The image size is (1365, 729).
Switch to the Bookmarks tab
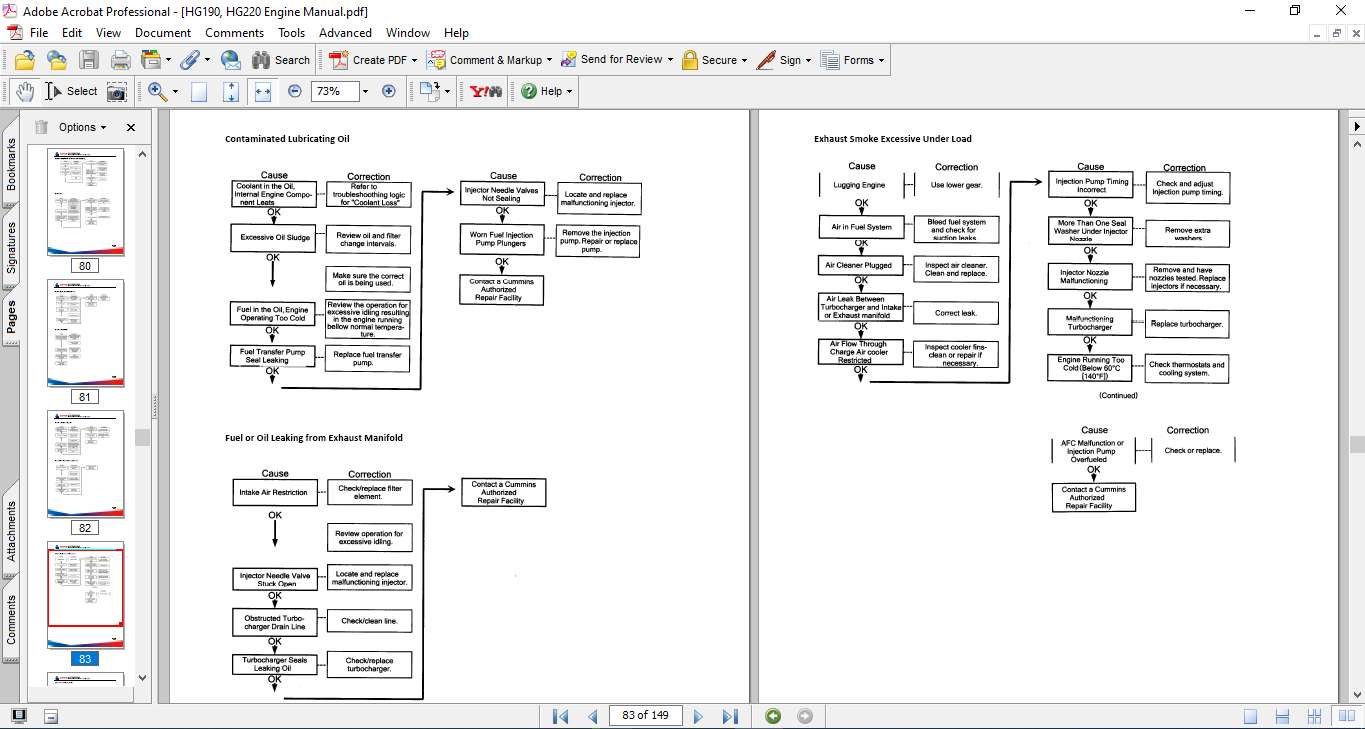pos(11,164)
